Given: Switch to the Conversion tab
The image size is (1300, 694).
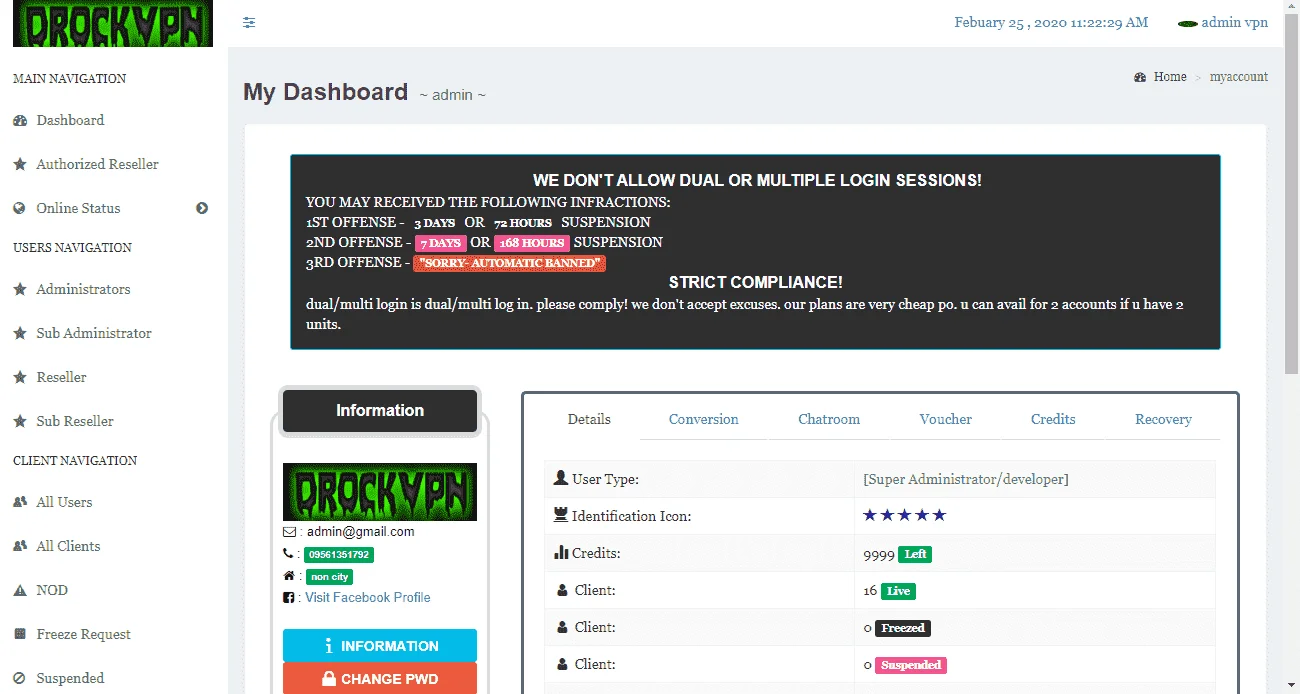Looking at the screenshot, I should click(704, 419).
